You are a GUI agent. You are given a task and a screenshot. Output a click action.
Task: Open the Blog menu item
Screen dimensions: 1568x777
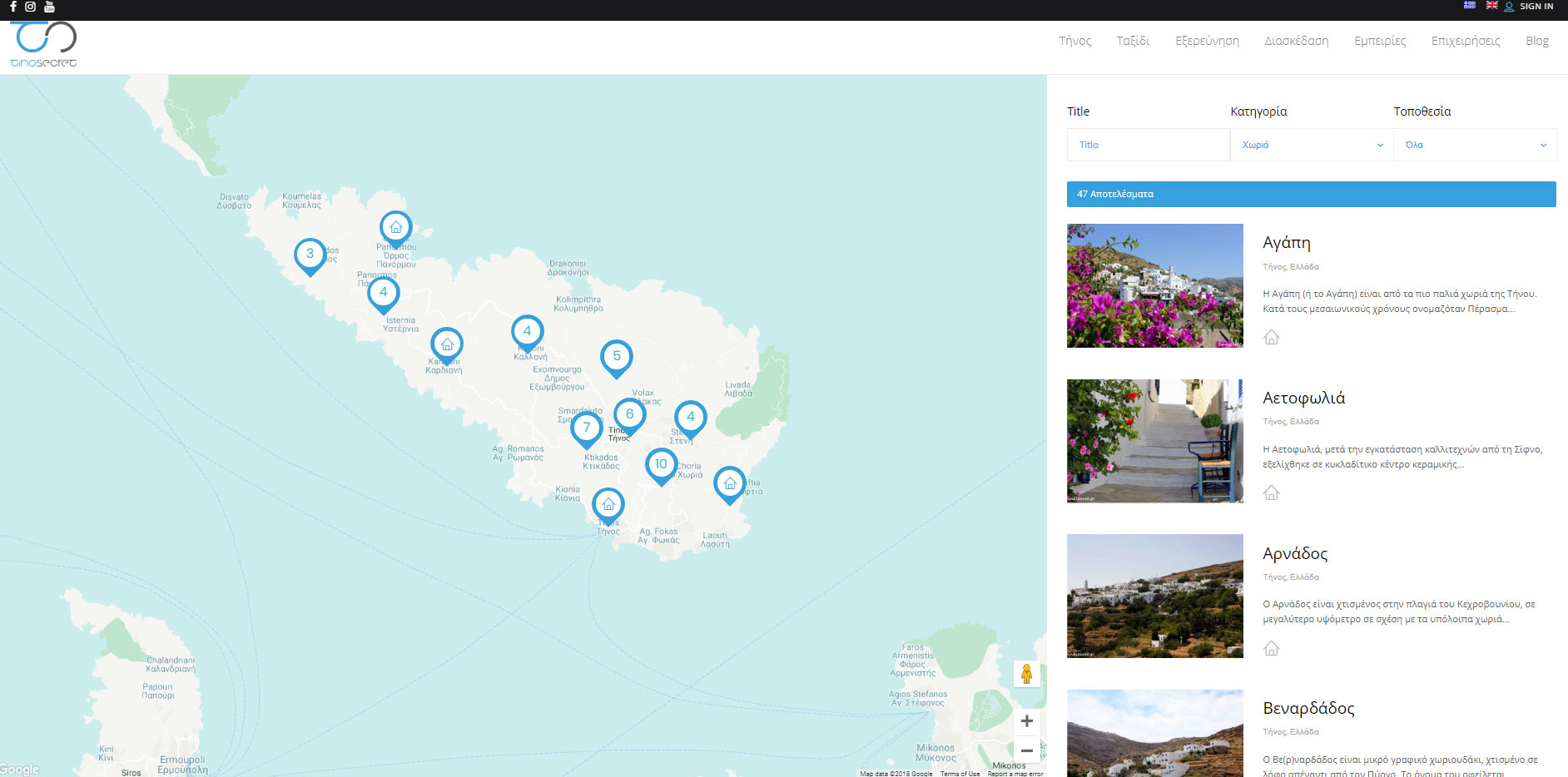(x=1537, y=41)
